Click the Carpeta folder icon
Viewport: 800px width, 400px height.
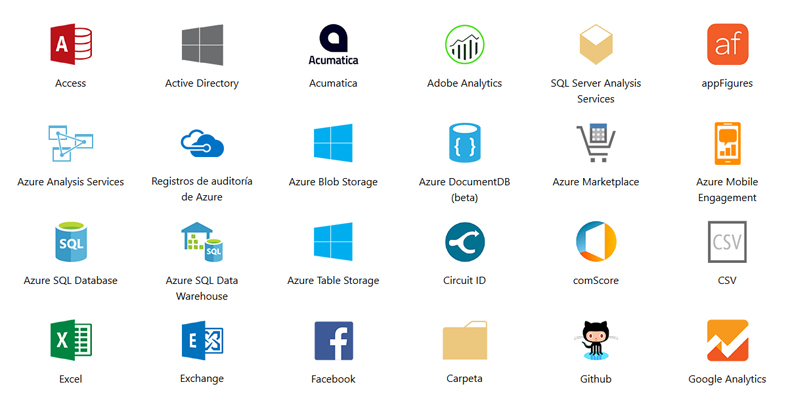pyautogui.click(x=464, y=340)
